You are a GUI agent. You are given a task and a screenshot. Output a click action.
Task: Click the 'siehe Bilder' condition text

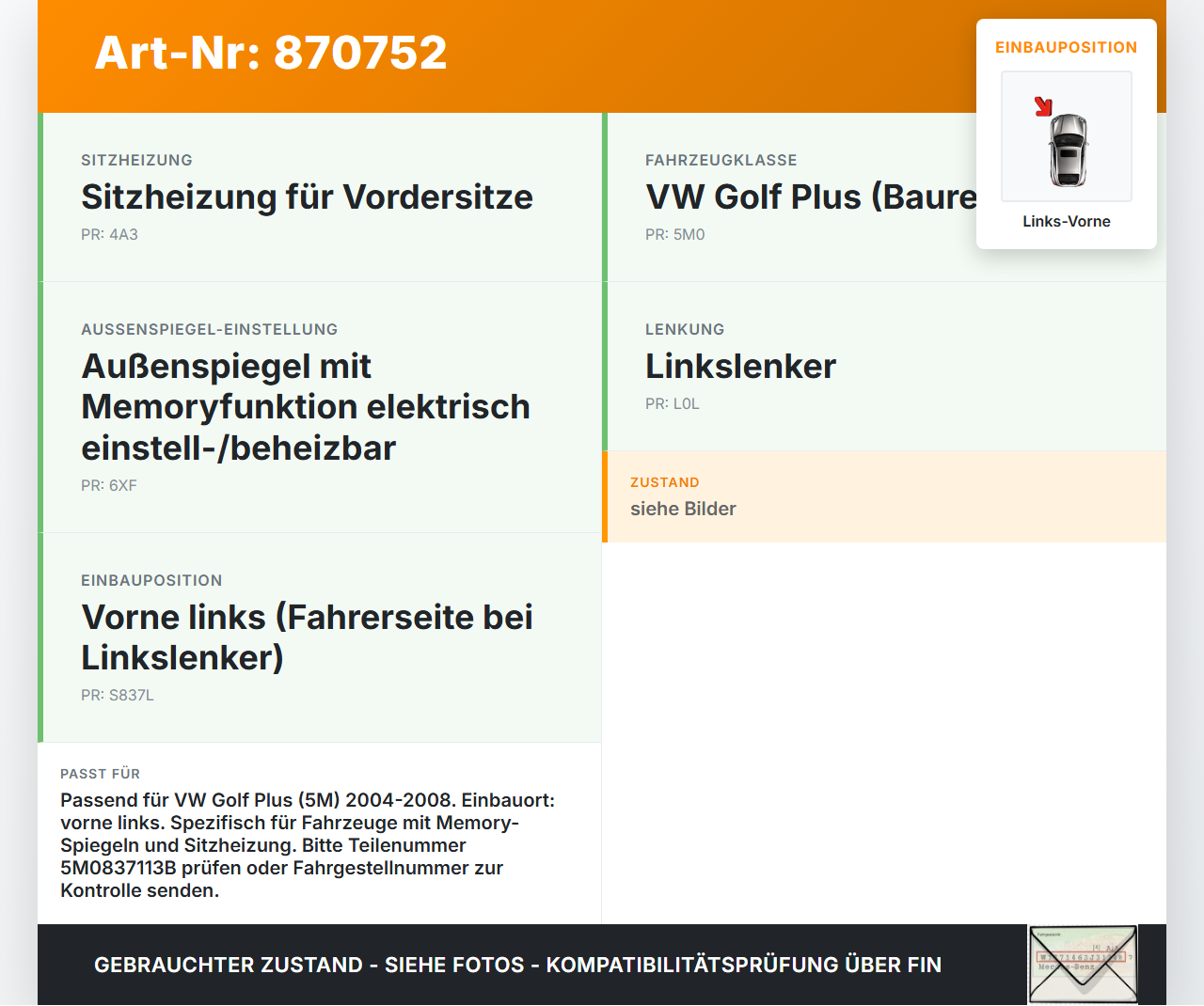tap(683, 509)
